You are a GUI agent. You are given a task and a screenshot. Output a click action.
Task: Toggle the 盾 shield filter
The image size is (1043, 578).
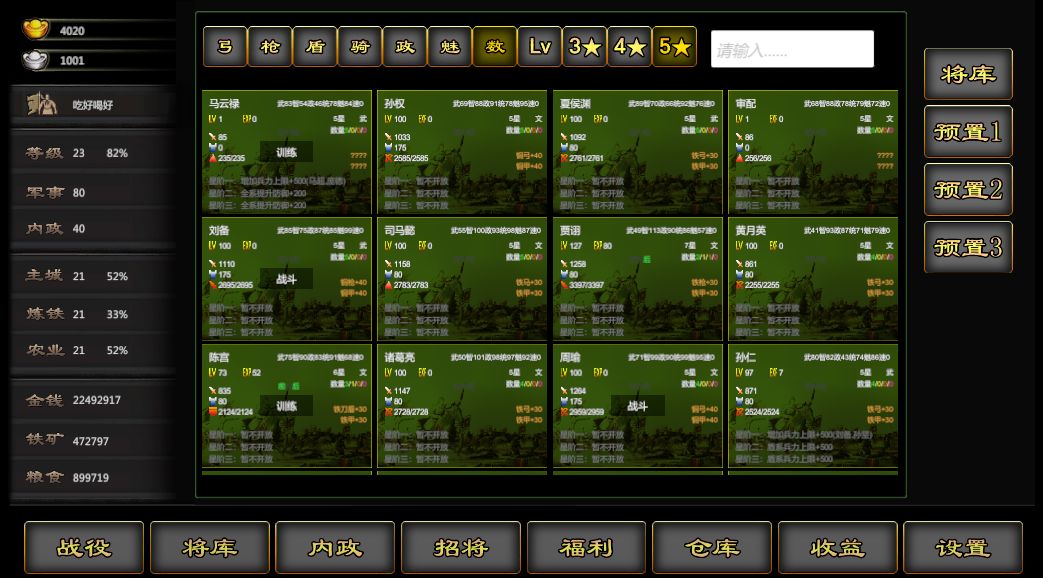click(315, 47)
